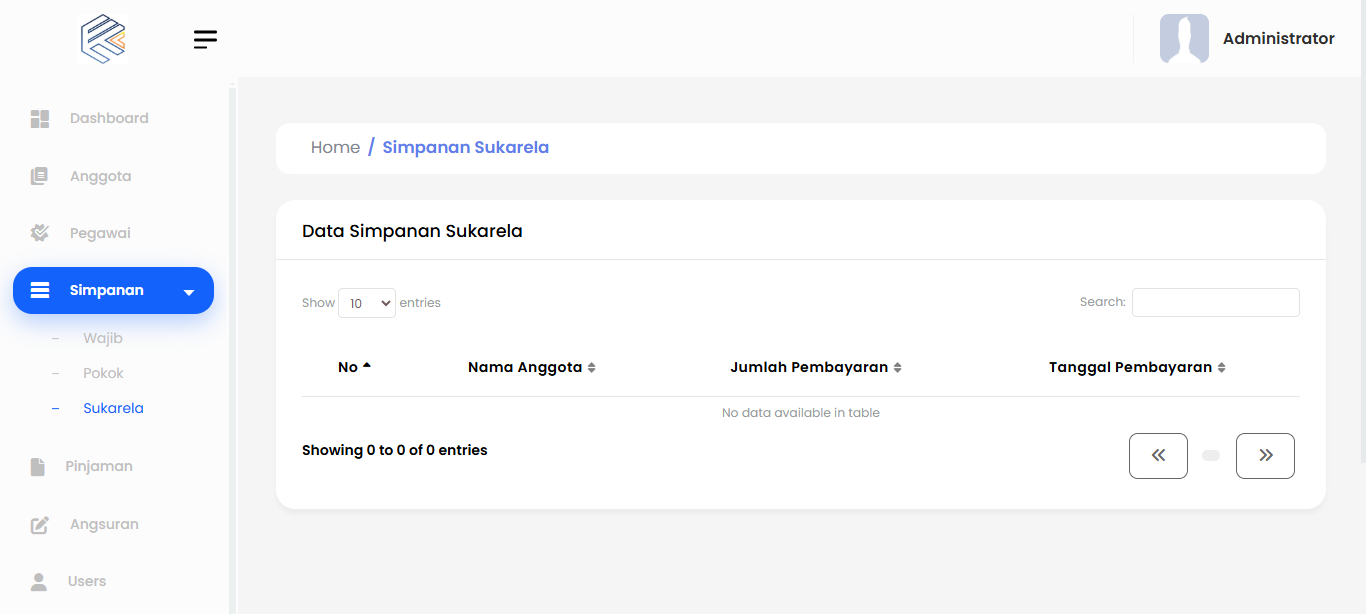Click the company logo in the header
This screenshot has width=1366, height=614.
tap(103, 39)
